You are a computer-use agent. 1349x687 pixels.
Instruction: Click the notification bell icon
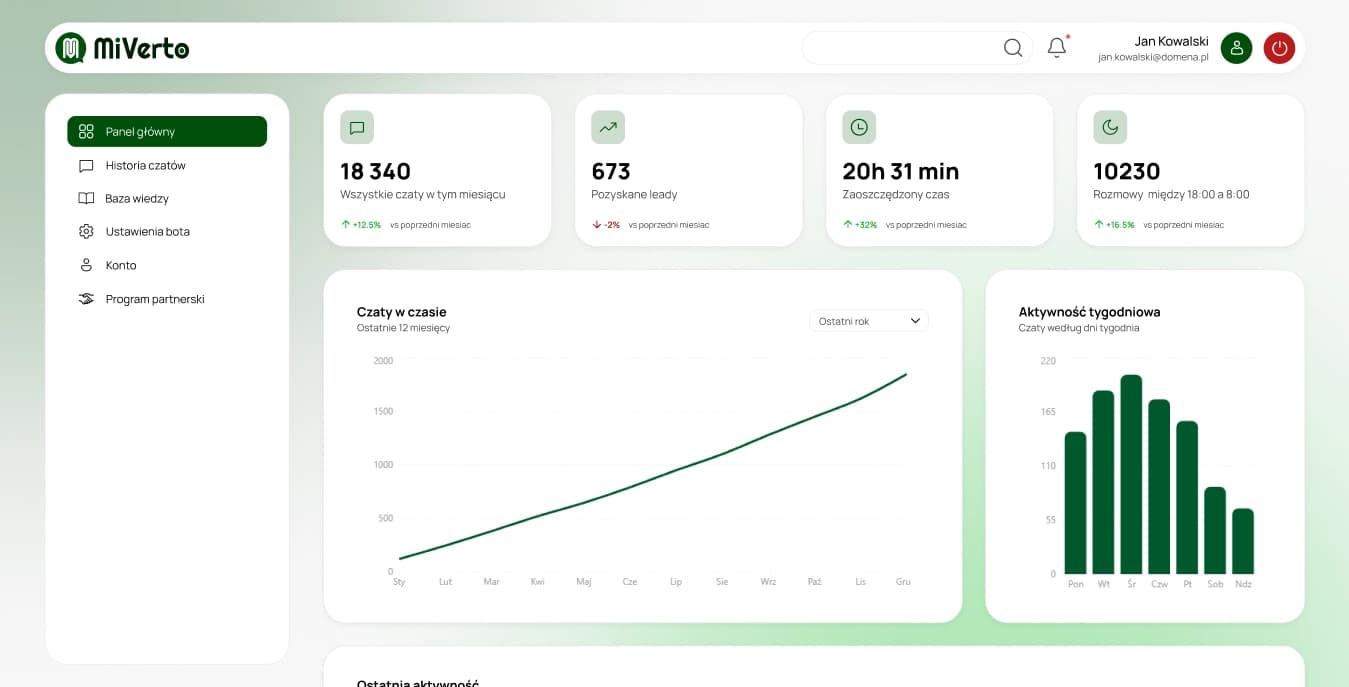[1057, 47]
